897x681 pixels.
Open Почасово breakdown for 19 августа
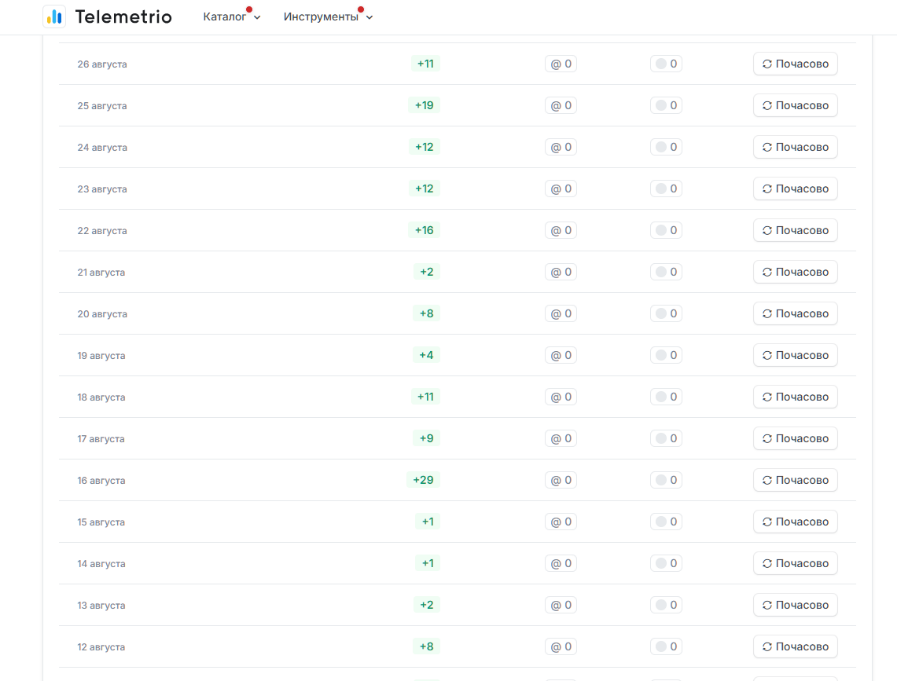[795, 356]
